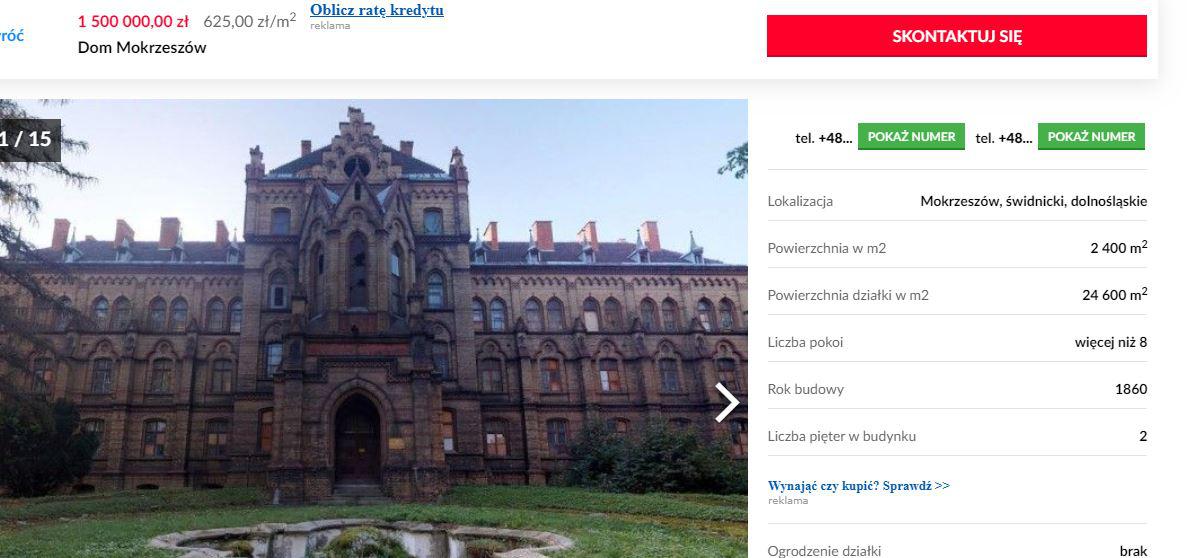This screenshot has height=558, width=1198.
Task: Click the 625,00 zł/m² price per meter
Action: pyautogui.click(x=250, y=21)
